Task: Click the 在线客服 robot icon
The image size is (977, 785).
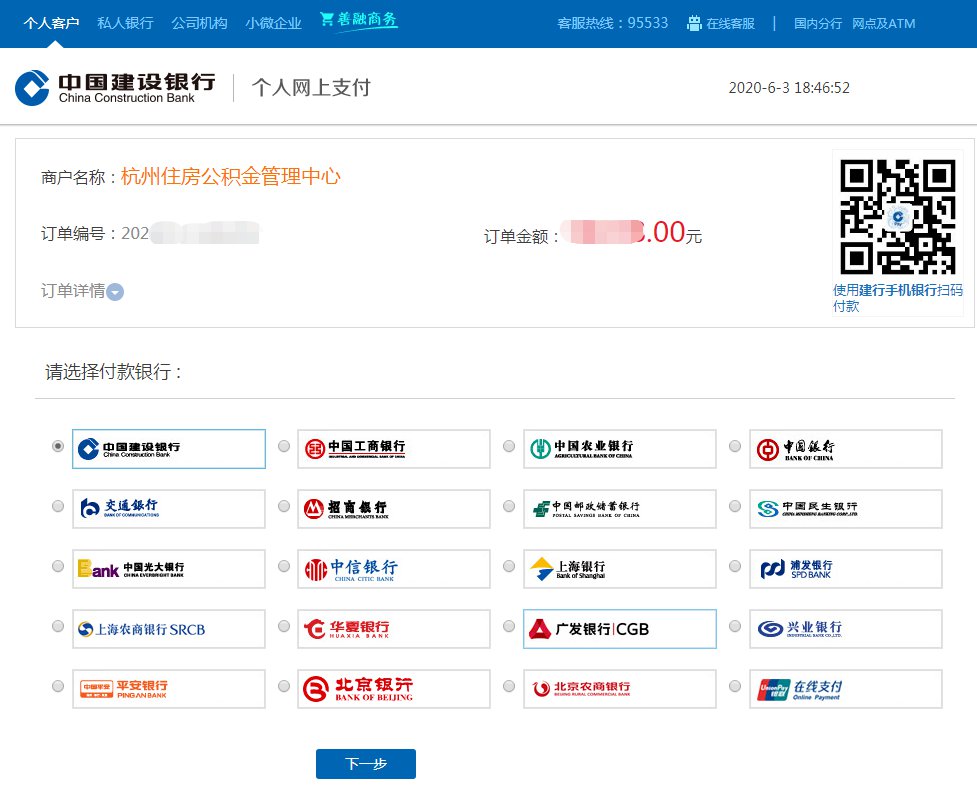Action: 693,23
